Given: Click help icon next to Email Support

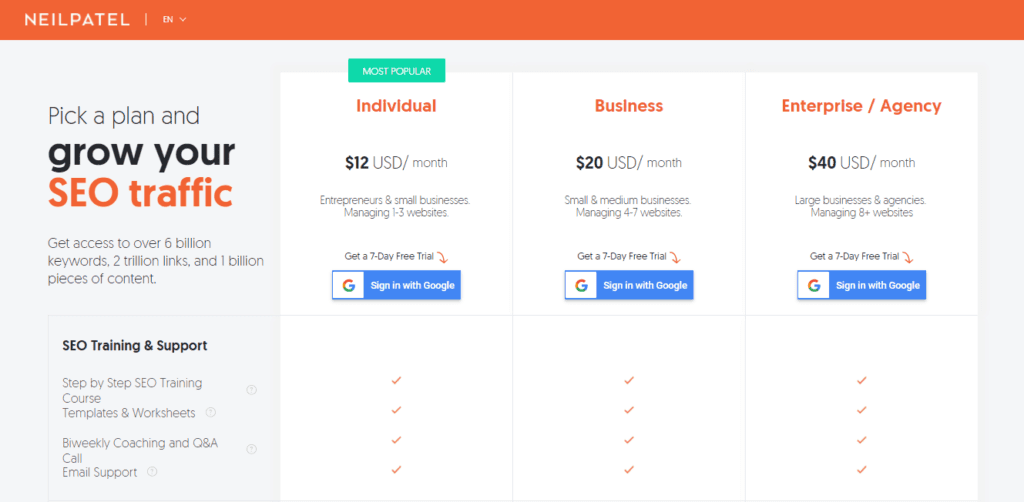Looking at the screenshot, I should pyautogui.click(x=152, y=471).
